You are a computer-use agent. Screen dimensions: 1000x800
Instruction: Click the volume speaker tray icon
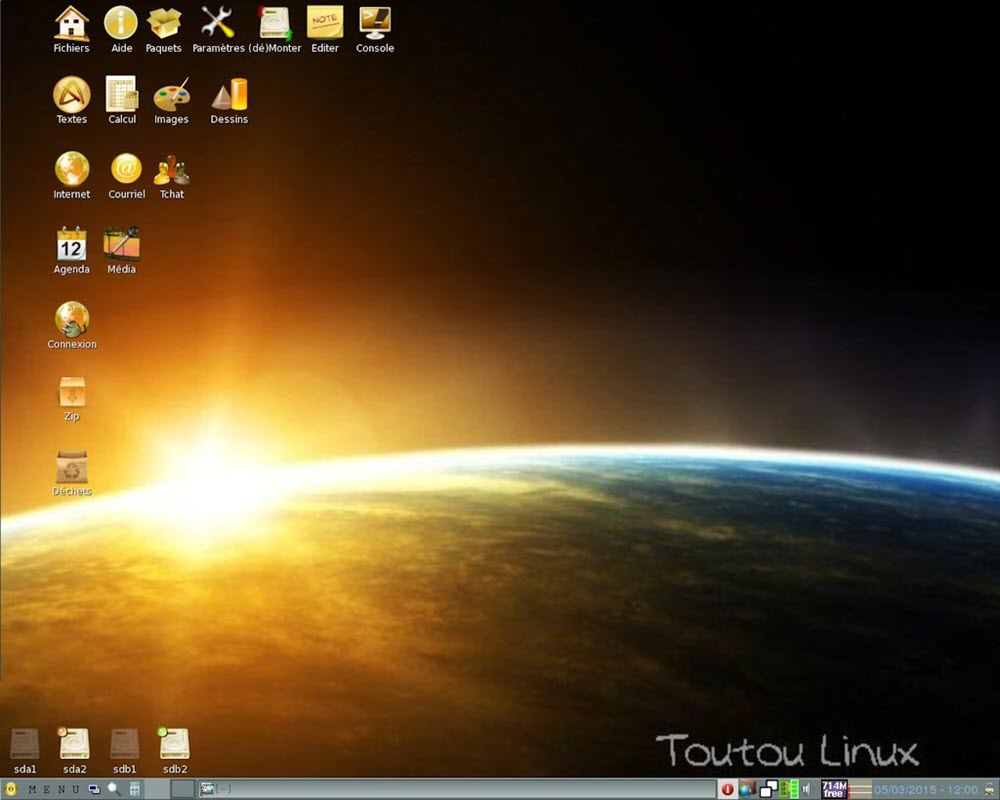pos(807,789)
